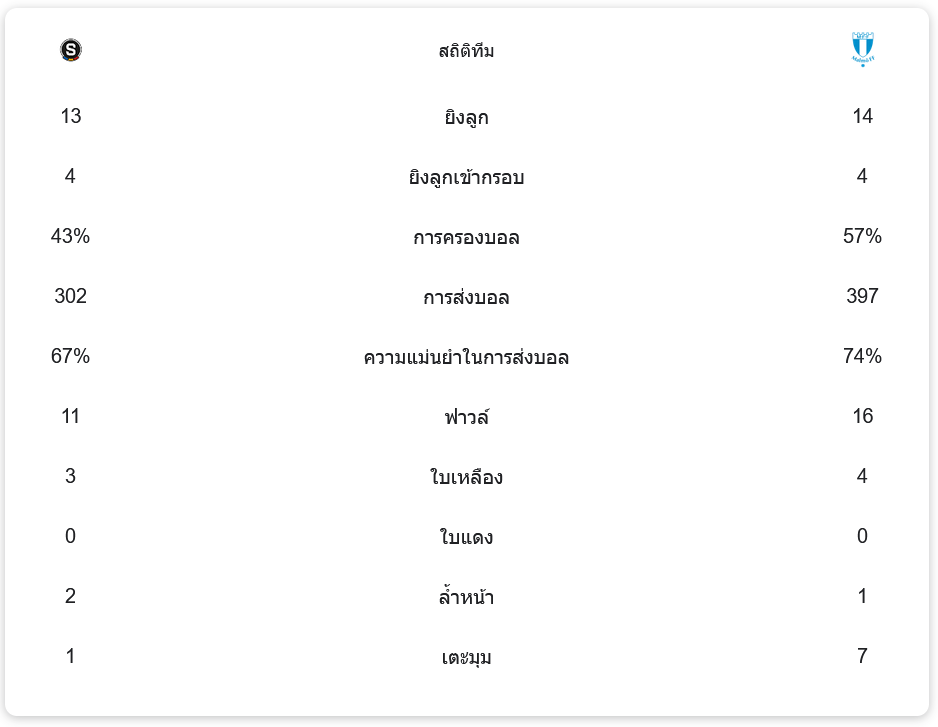Select the ยิงลูก stat label
This screenshot has width=938, height=727.
tap(466, 118)
